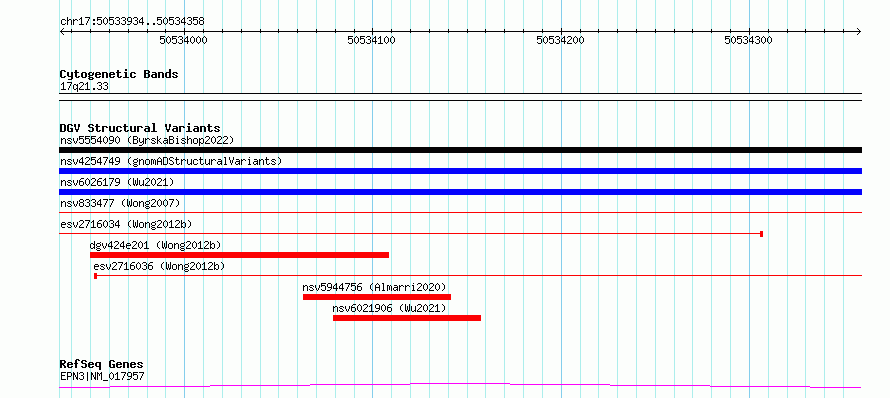Click the red start marker of esv2716036
The width and height of the screenshot is (890, 398).
pos(95,276)
